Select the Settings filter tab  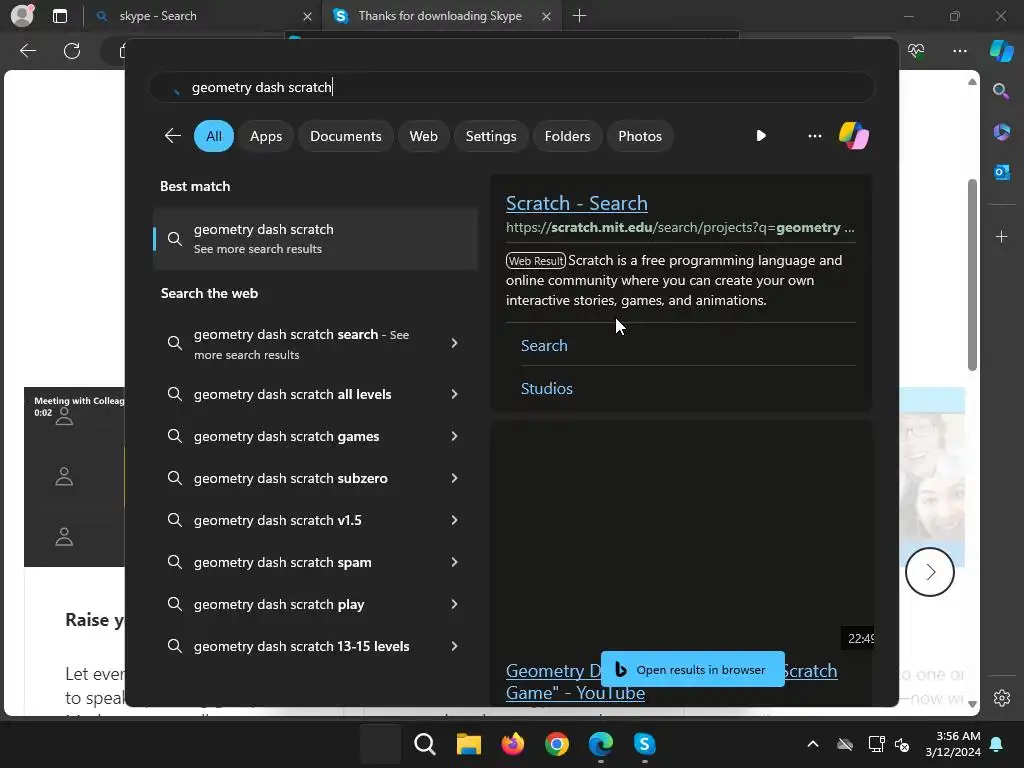(490, 136)
